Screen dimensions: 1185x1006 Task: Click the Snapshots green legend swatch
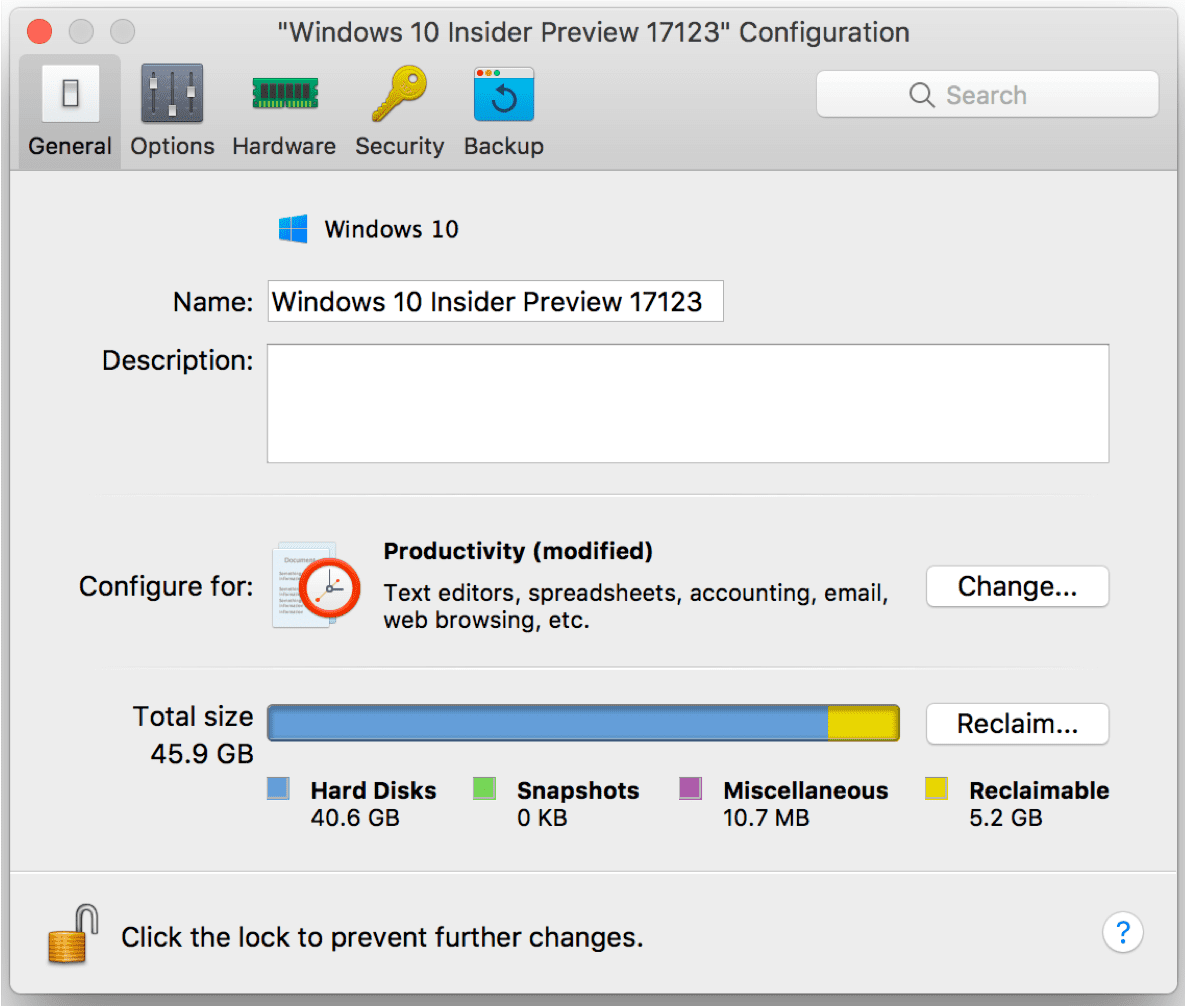point(484,788)
